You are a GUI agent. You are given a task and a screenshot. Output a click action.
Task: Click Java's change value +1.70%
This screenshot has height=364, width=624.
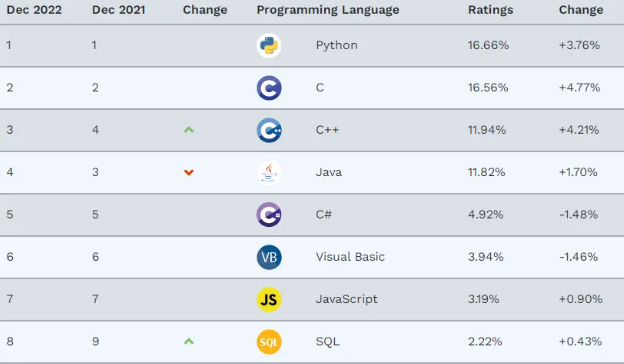(x=578, y=172)
